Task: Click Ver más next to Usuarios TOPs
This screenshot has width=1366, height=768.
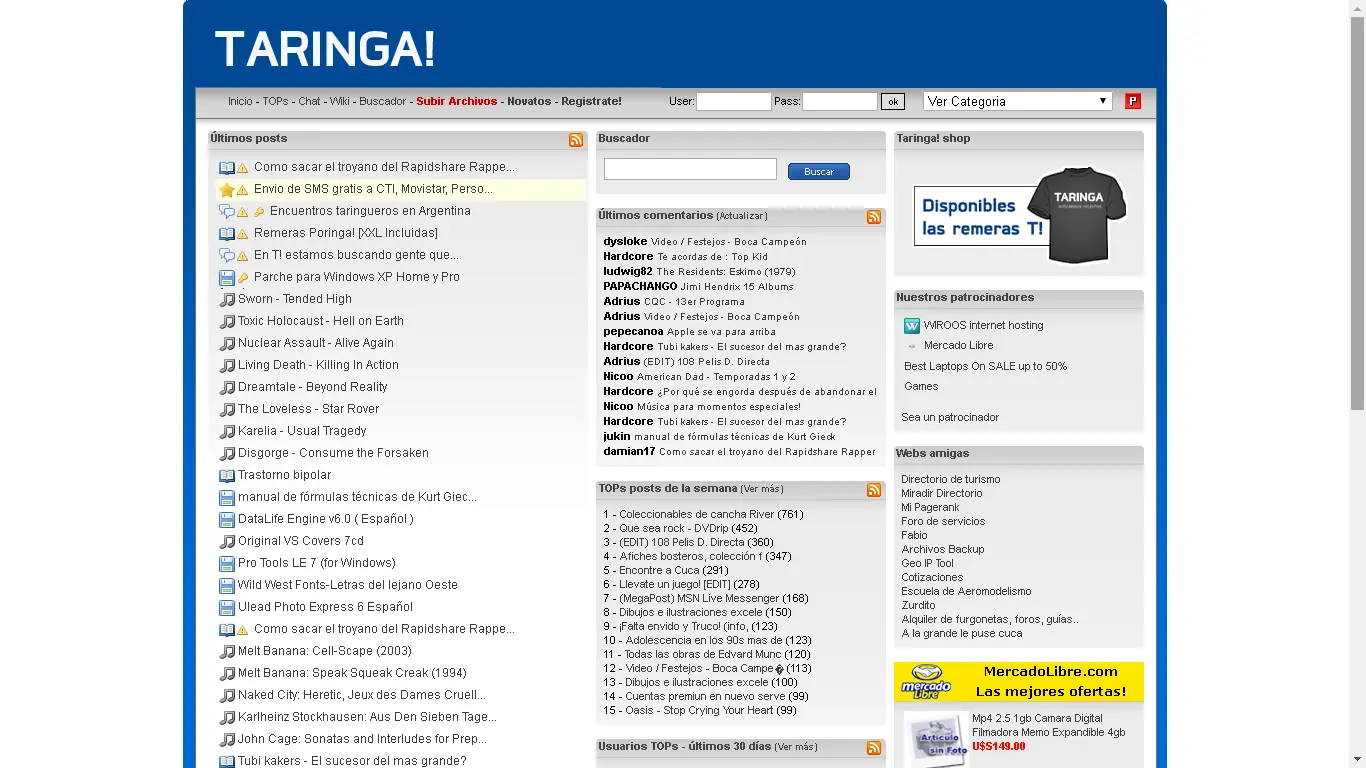Action: 796,747
